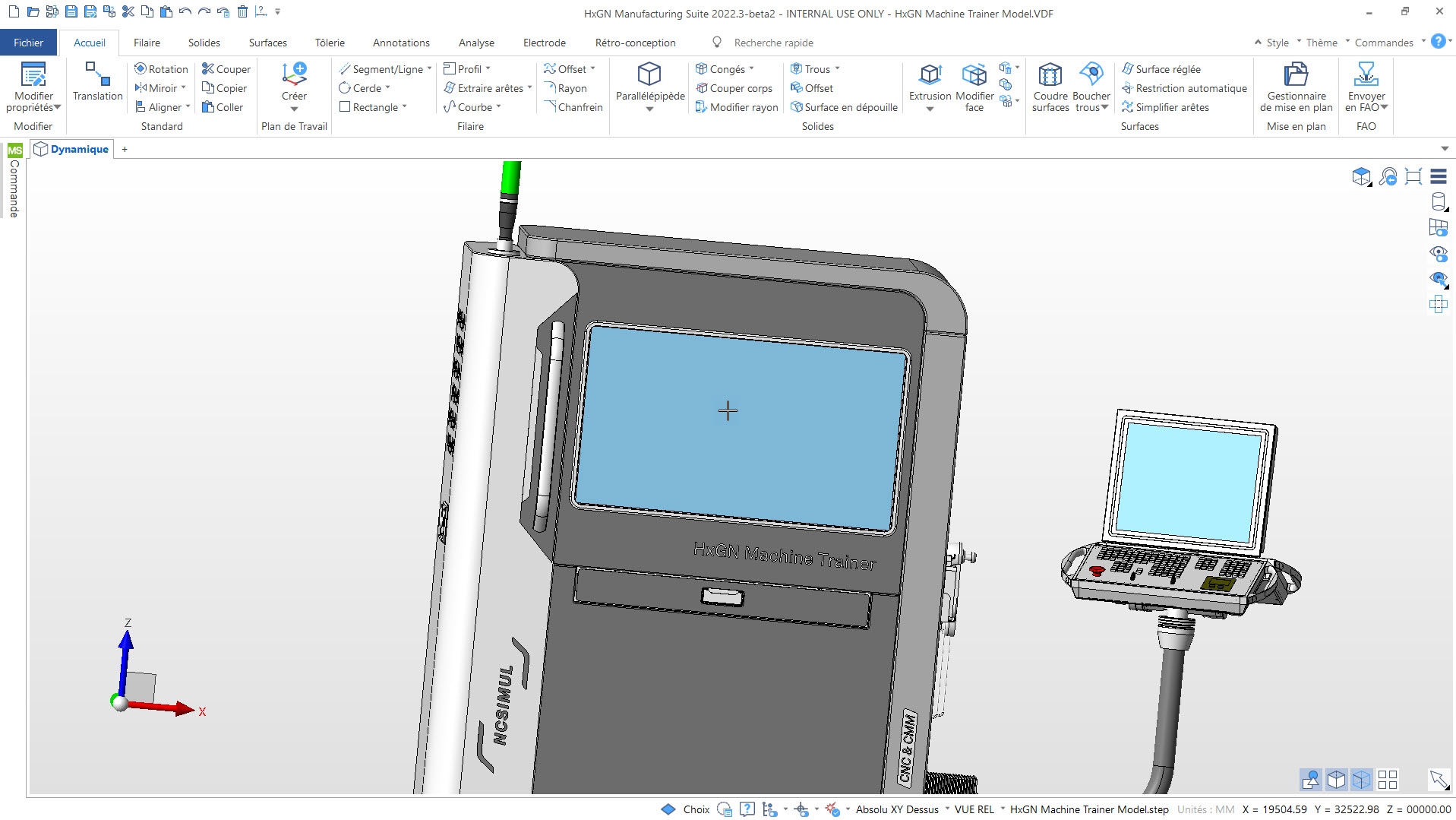Expand the Rectangle dropdown arrow
Viewport: 1456px width, 820px height.
[404, 106]
